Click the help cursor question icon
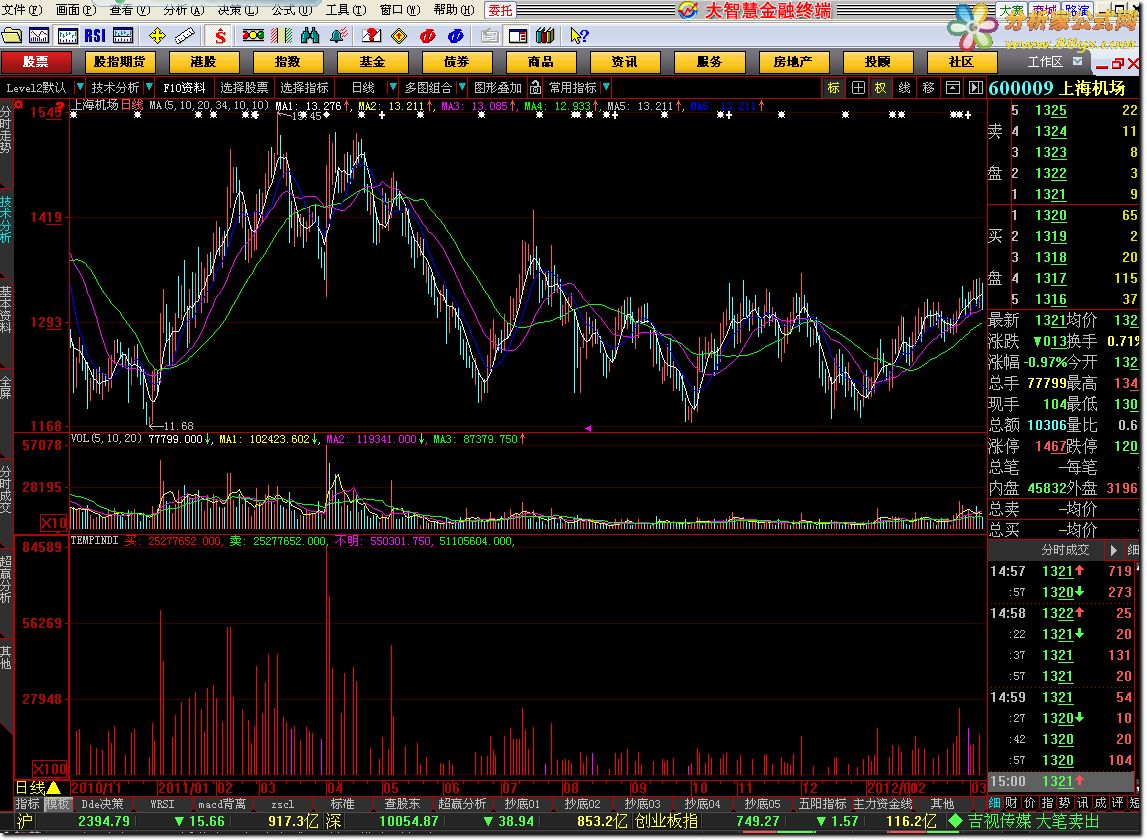The height and width of the screenshot is (840, 1147). click(579, 35)
